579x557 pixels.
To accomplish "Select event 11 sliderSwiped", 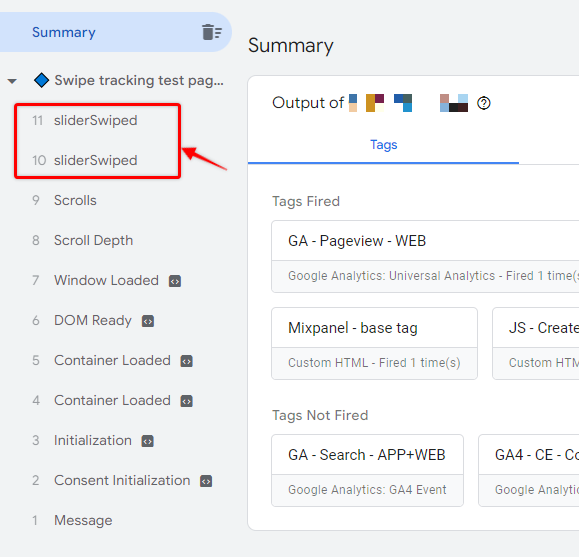I will pos(97,120).
